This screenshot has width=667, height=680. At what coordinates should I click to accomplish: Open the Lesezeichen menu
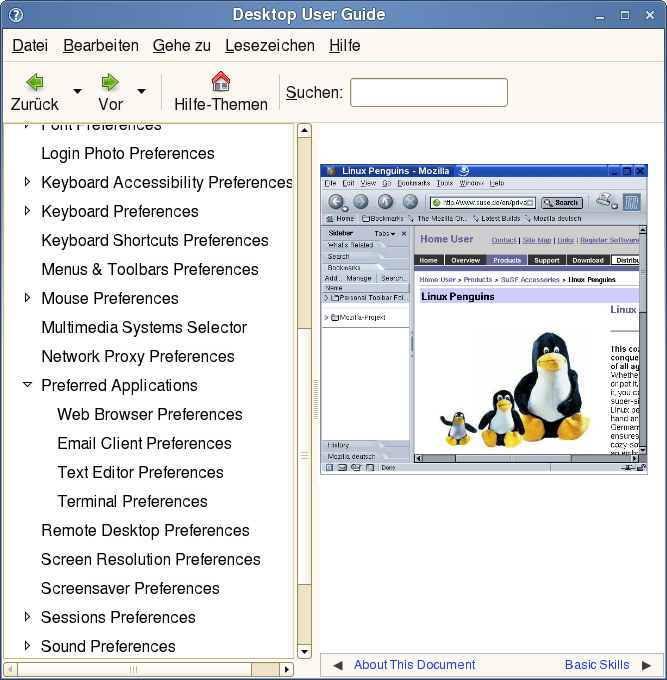click(x=270, y=46)
